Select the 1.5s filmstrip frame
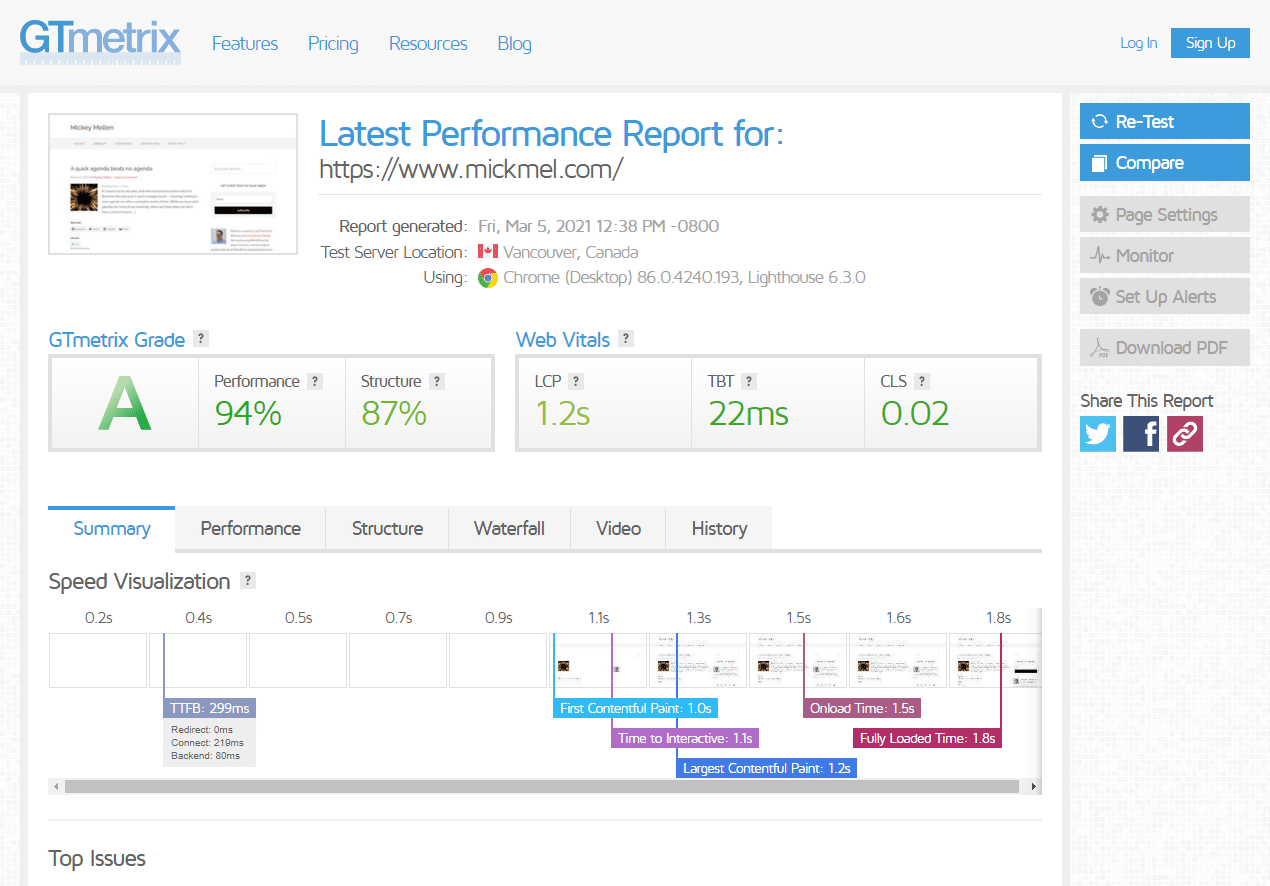 [798, 660]
